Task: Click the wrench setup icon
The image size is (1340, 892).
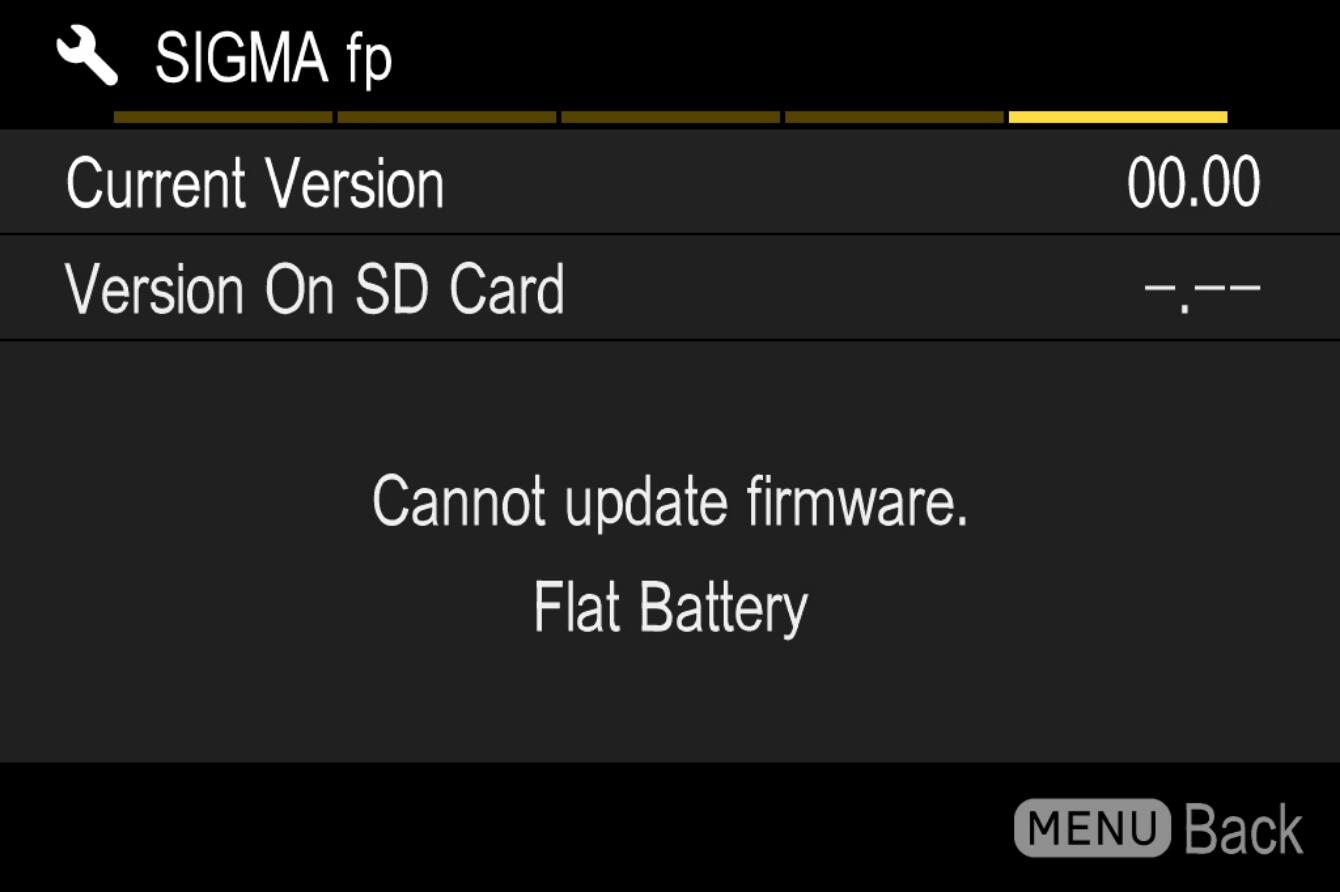Action: click(x=87, y=57)
